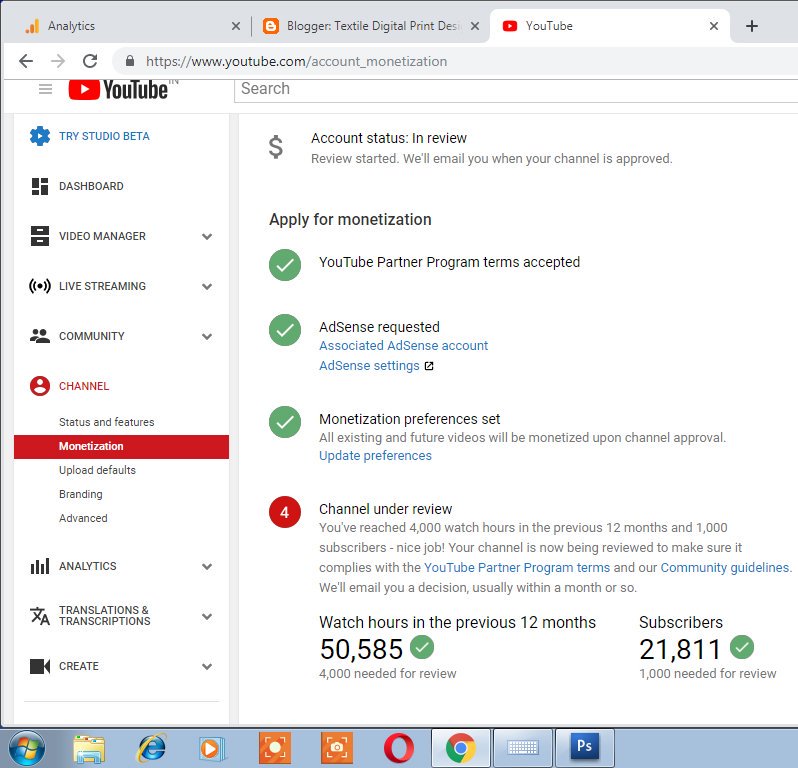Viewport: 798px width, 768px height.
Task: Click the Community people icon
Action: tap(40, 336)
